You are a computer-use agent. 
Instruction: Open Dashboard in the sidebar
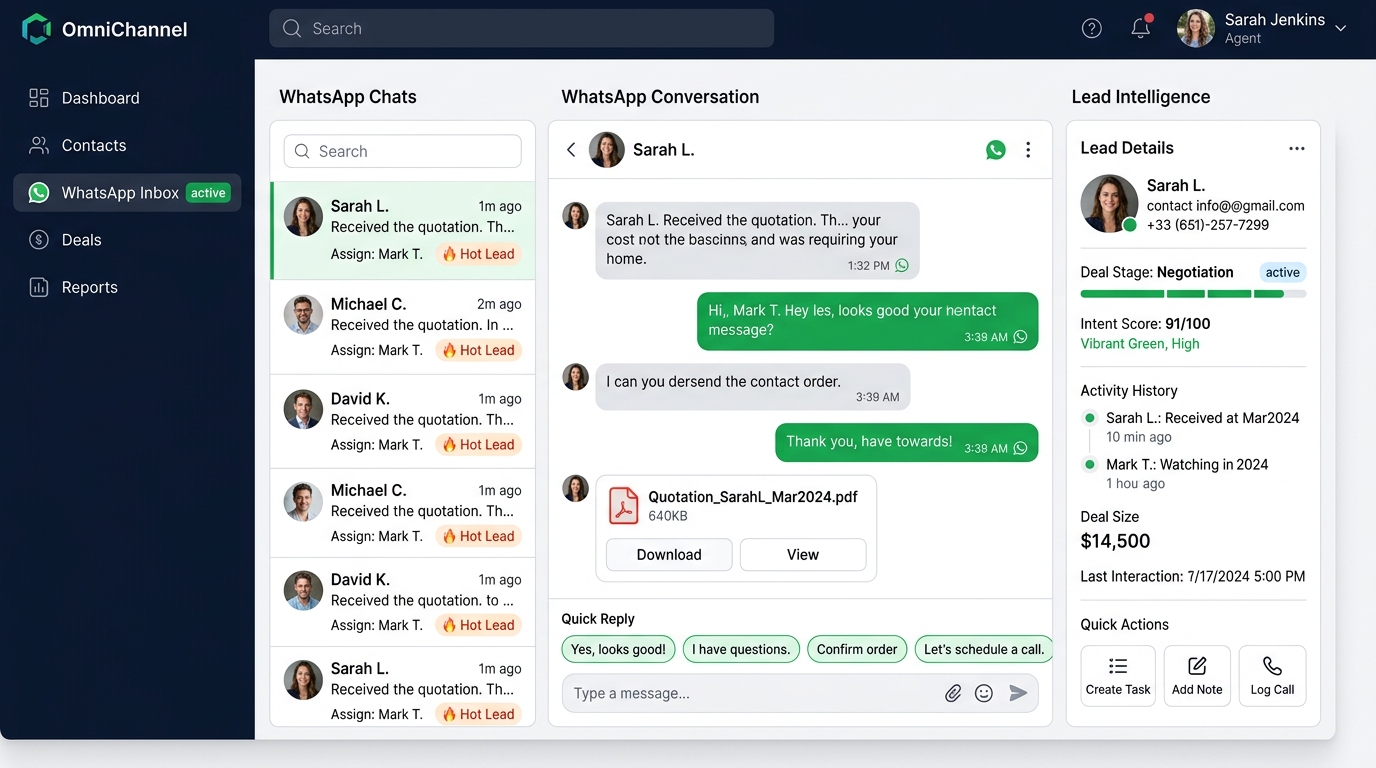[127, 98]
